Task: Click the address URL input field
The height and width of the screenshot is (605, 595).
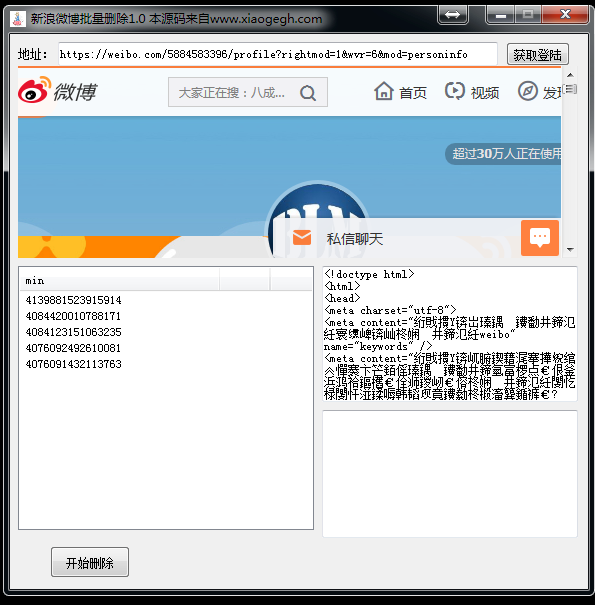Action: point(277,54)
